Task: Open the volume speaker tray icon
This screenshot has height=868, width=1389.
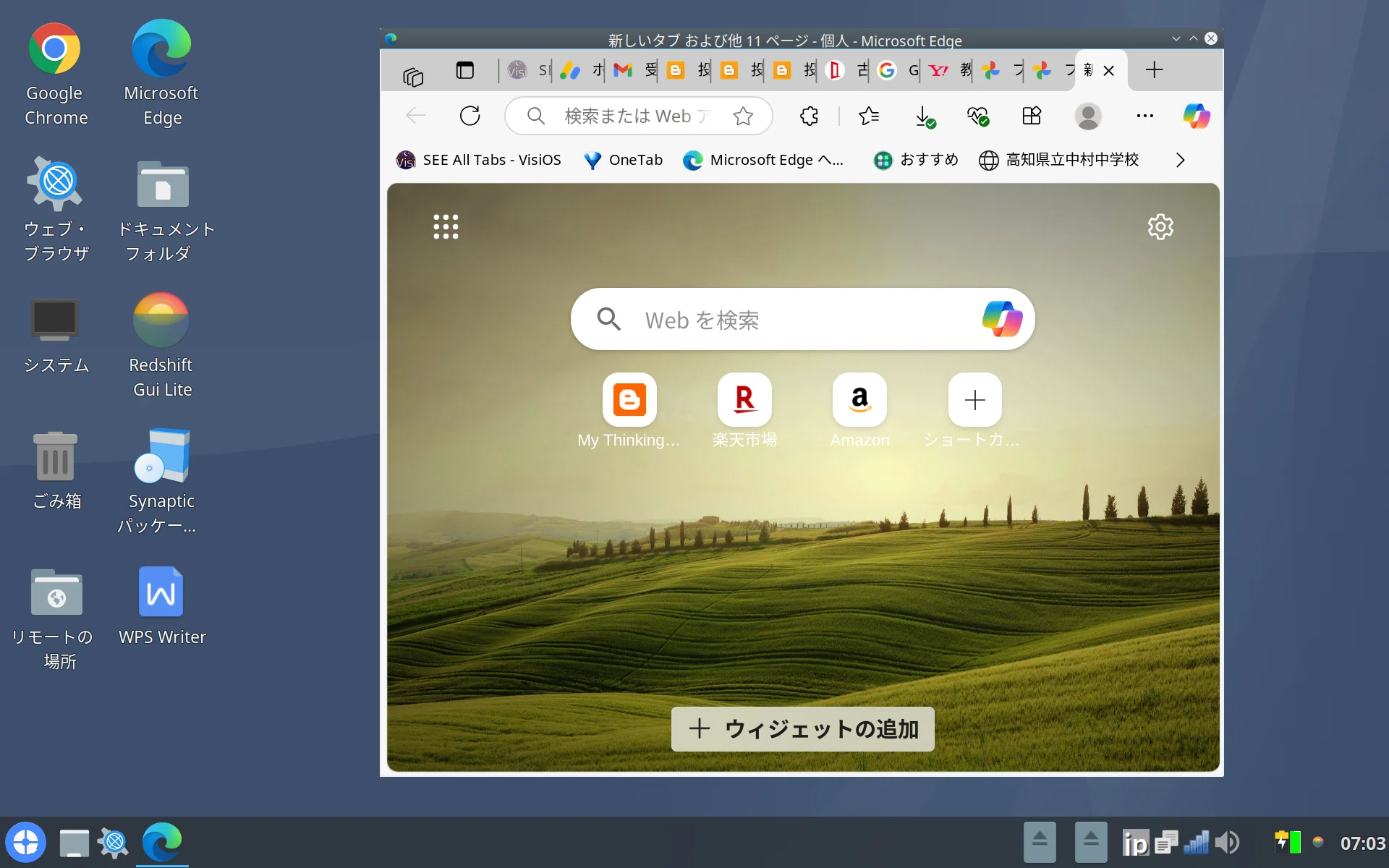Action: [x=1227, y=843]
